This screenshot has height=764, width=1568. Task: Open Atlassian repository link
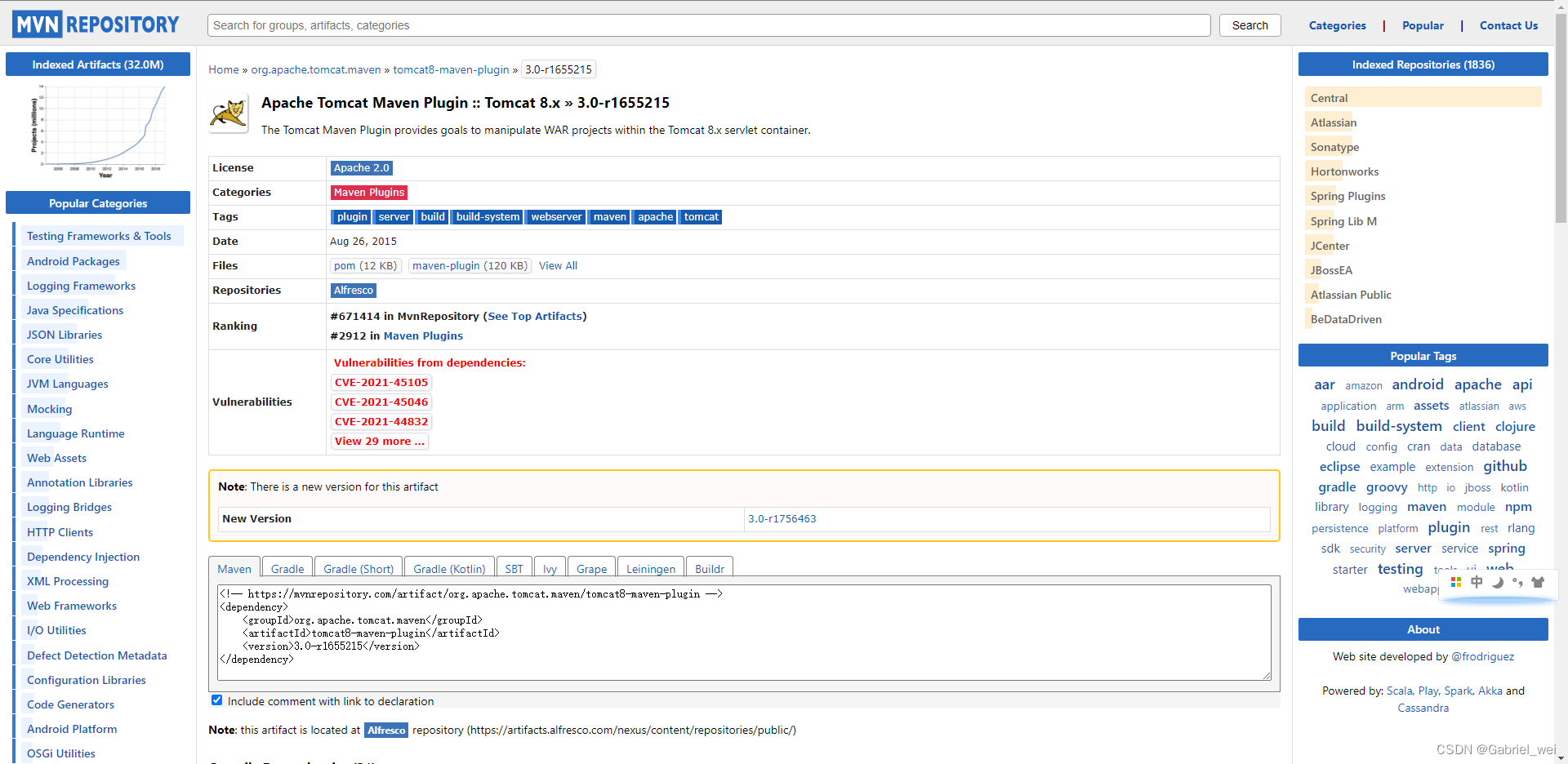1334,123
